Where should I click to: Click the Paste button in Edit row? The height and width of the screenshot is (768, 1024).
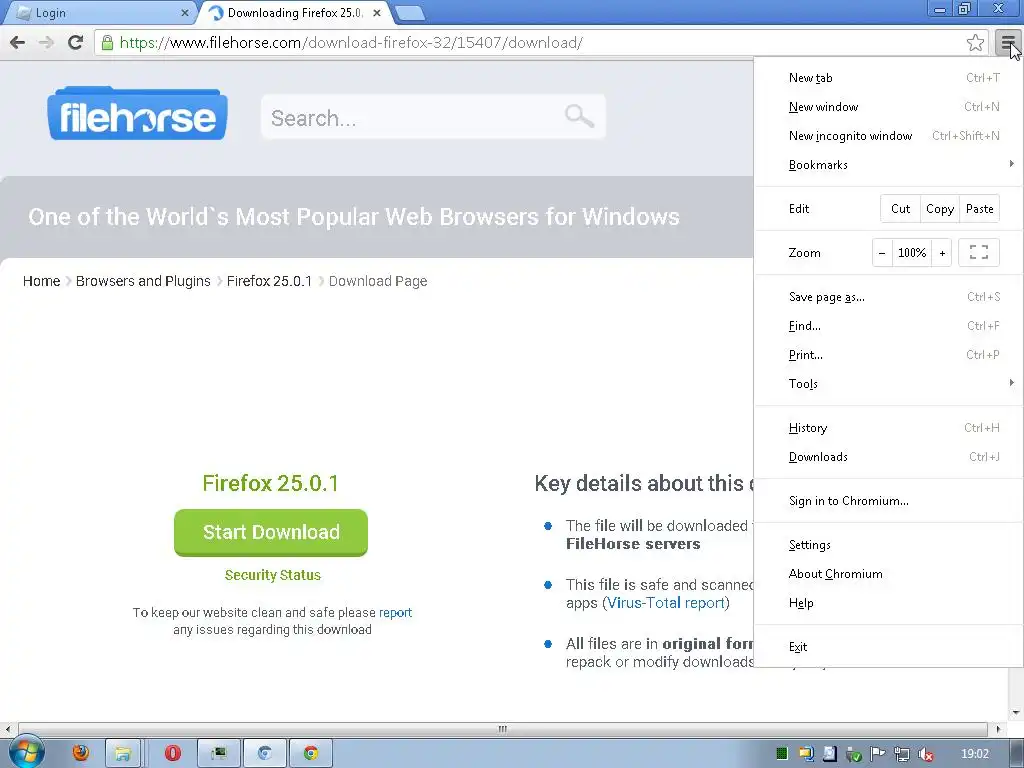(x=980, y=209)
